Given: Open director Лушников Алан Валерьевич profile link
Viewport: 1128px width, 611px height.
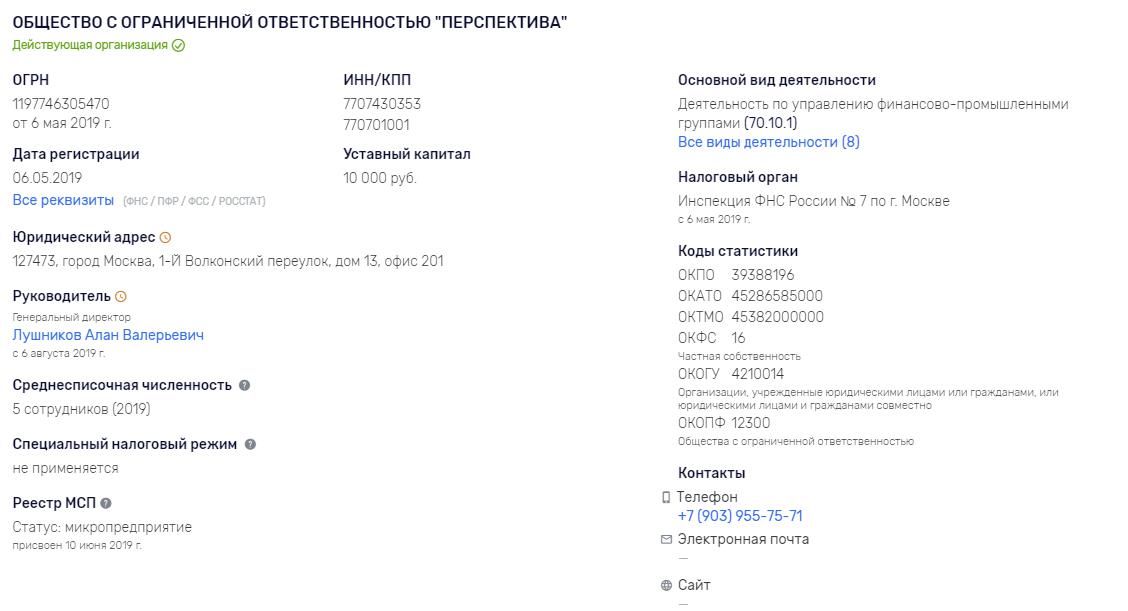Looking at the screenshot, I should 108,335.
